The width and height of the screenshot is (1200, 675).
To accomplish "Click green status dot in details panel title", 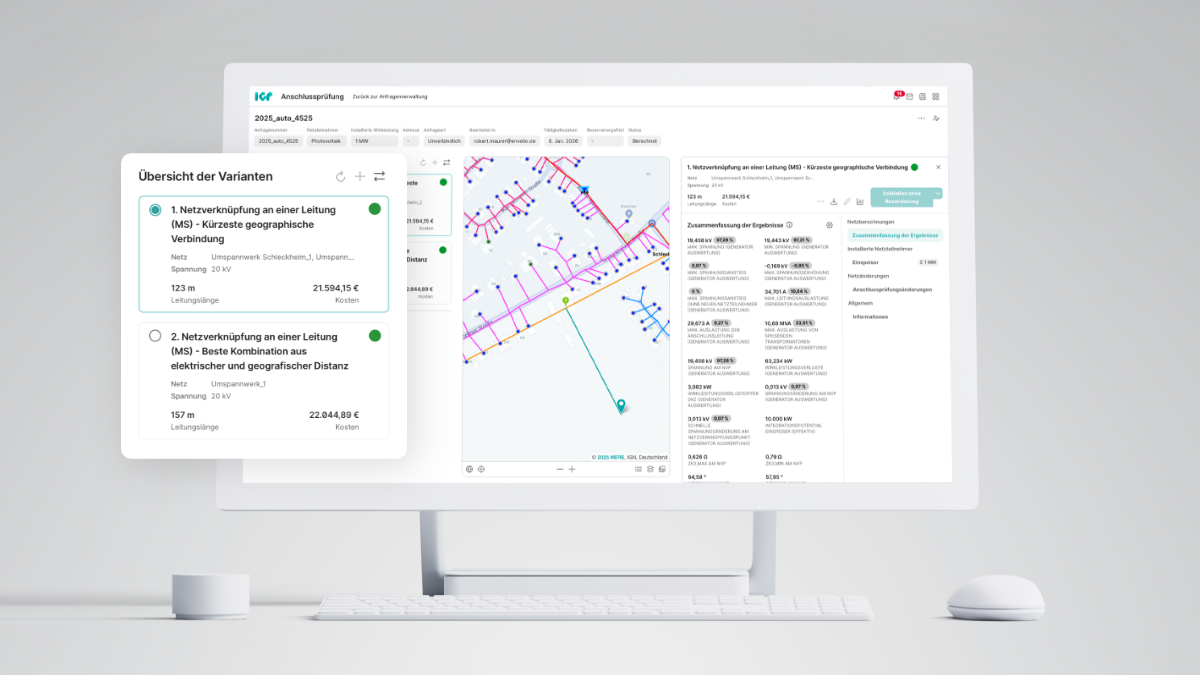I will [x=914, y=167].
